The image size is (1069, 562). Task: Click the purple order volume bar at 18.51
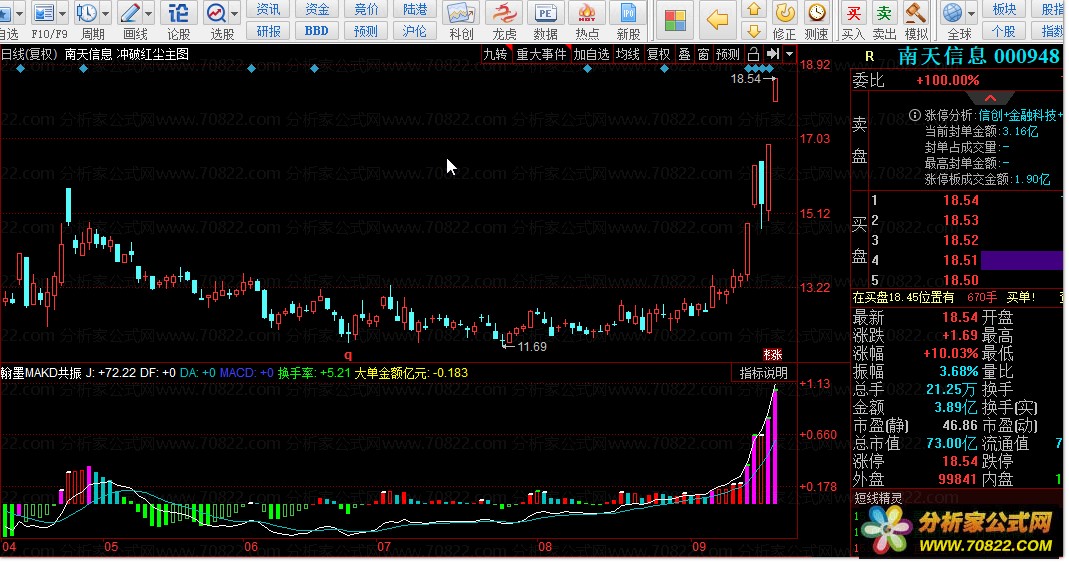(1021, 260)
